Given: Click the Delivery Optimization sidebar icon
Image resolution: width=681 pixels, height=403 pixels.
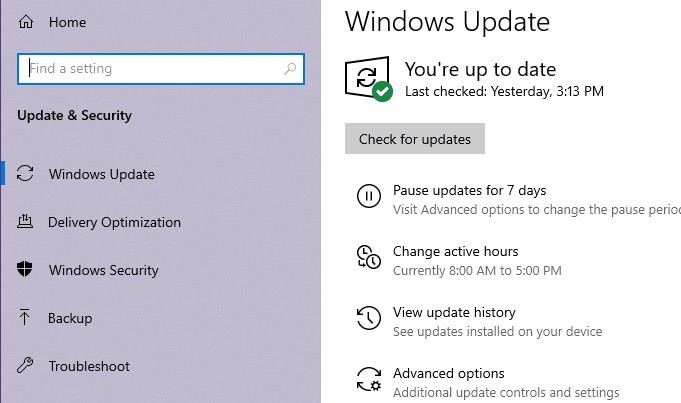Looking at the screenshot, I should tap(26, 222).
